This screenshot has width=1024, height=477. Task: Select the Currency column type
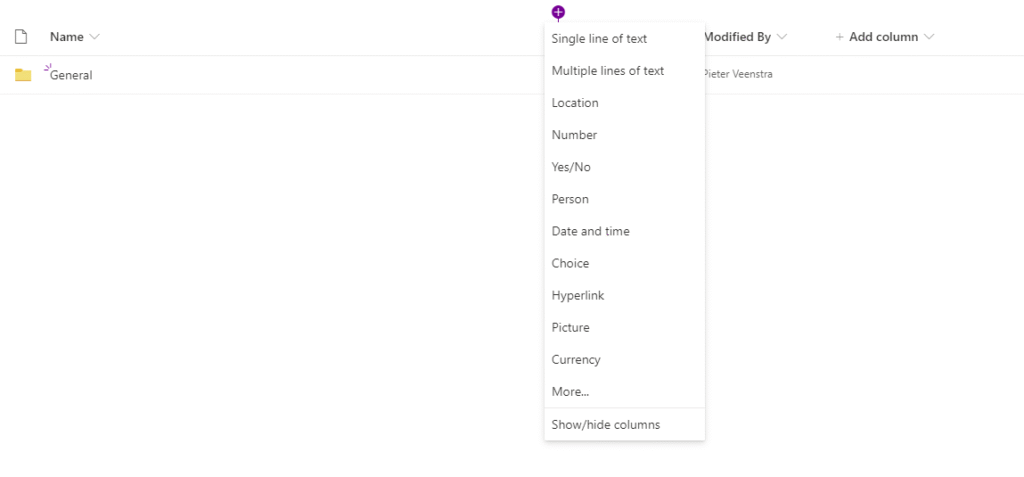624,359
